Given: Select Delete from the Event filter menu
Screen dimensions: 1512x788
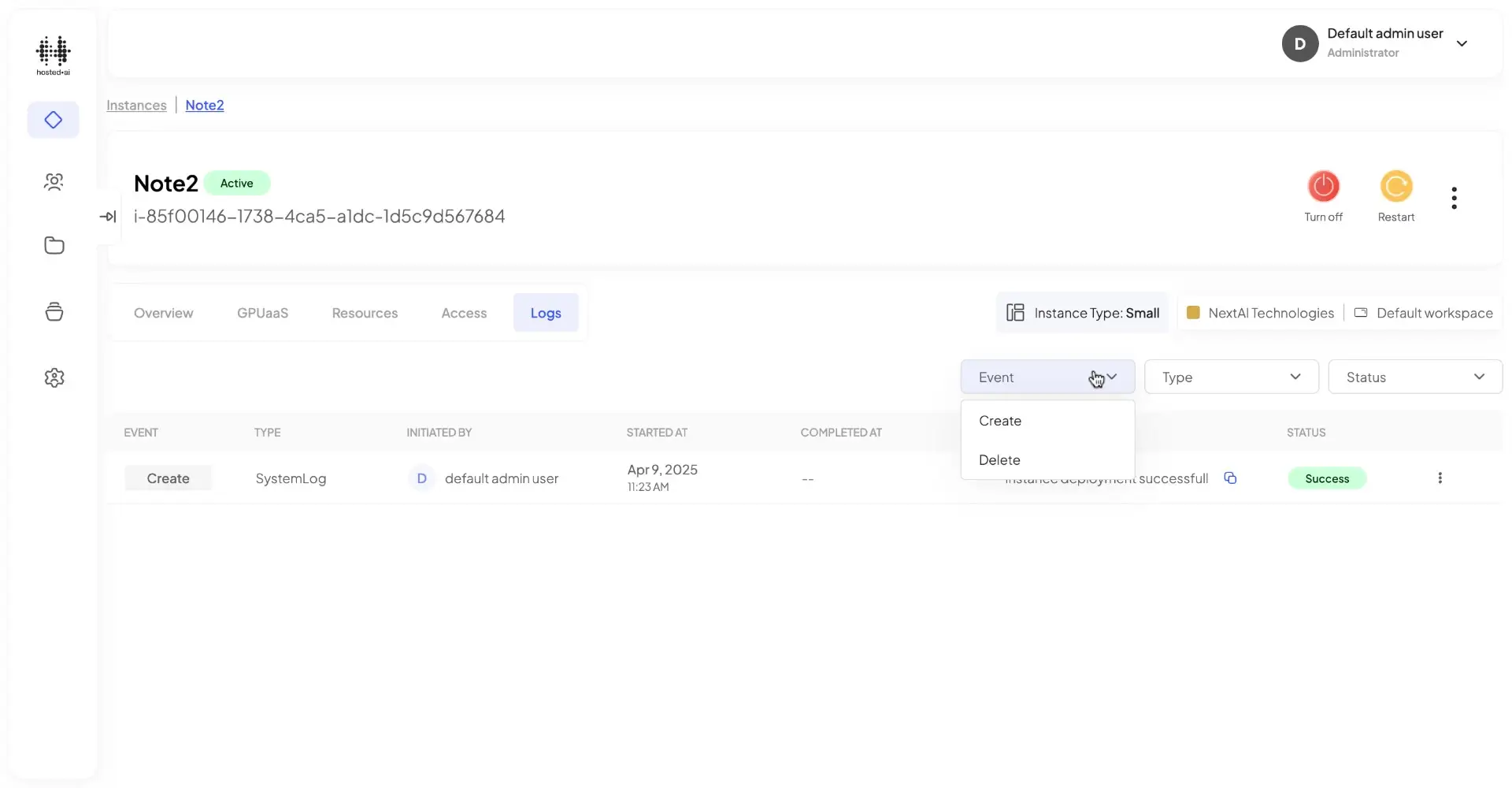Looking at the screenshot, I should [x=1000, y=460].
